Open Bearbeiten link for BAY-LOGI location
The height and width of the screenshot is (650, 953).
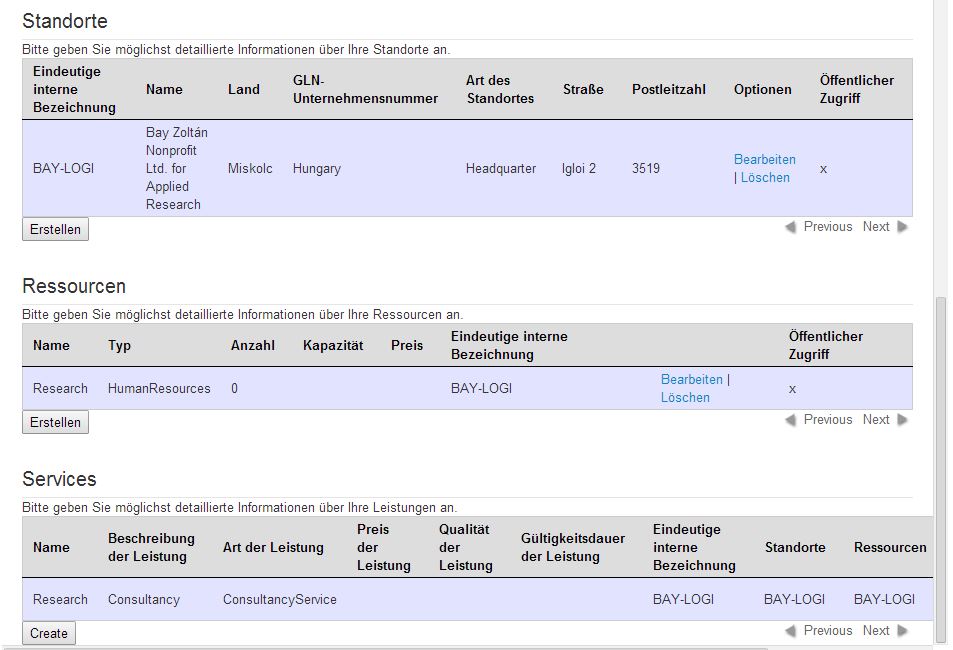click(765, 159)
